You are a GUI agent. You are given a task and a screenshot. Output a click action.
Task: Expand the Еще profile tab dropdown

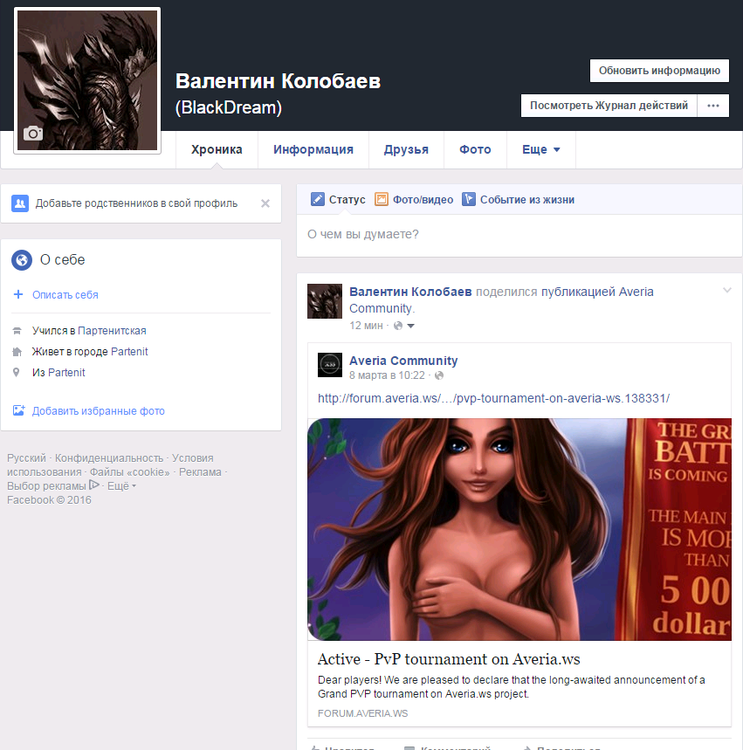541,150
